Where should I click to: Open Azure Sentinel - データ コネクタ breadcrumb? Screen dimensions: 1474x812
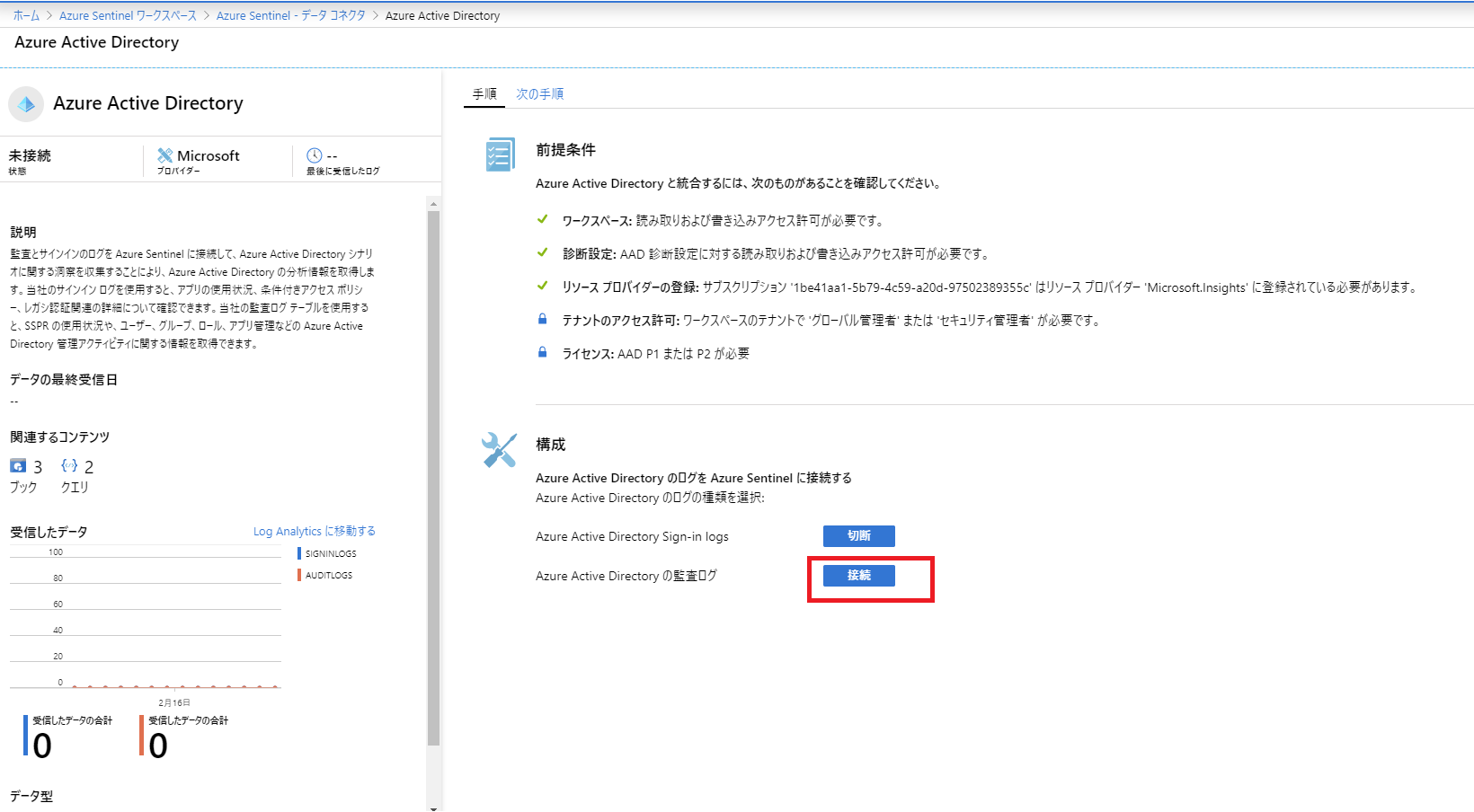(290, 15)
